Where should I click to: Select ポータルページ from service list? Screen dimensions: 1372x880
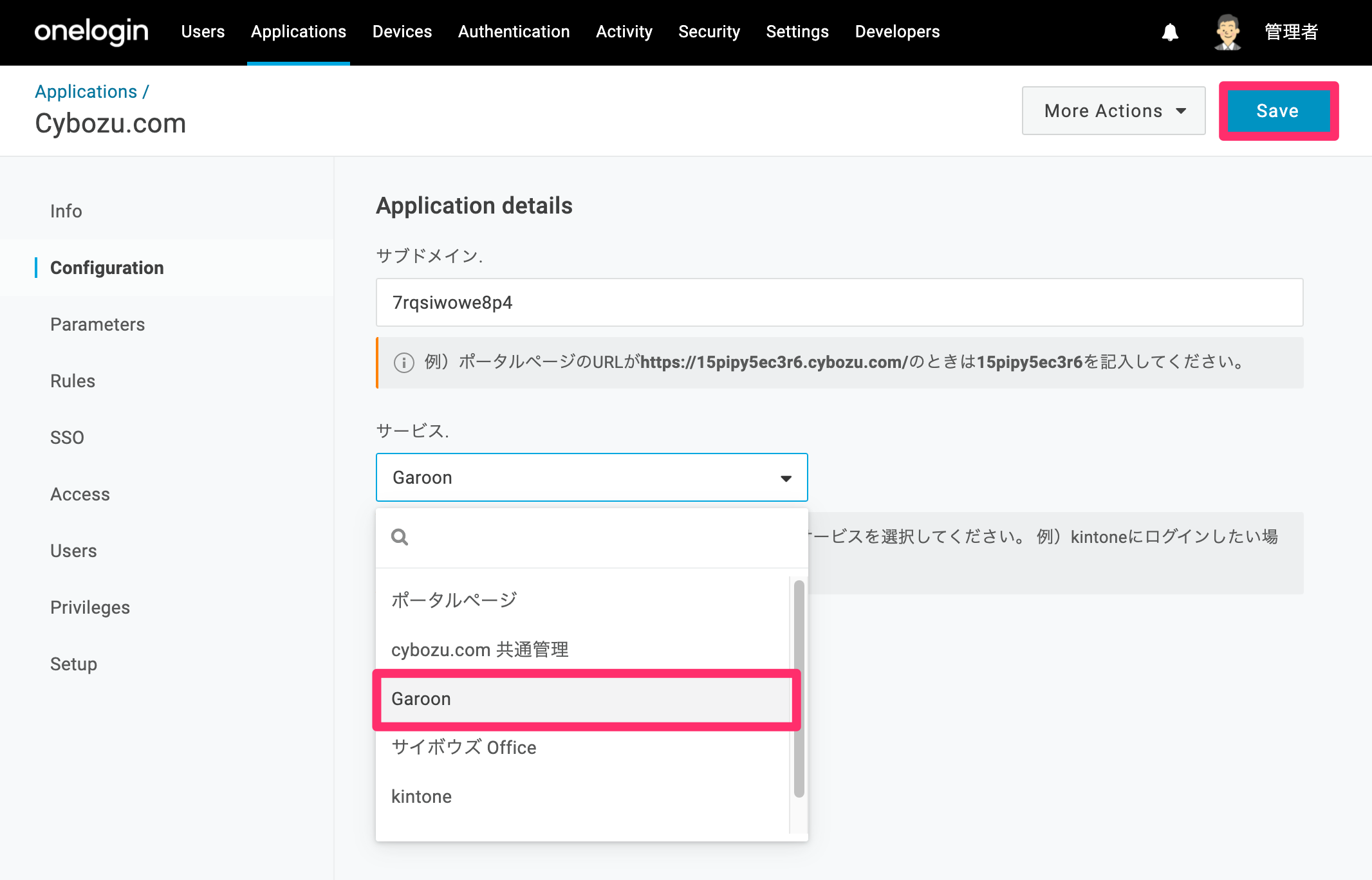583,600
